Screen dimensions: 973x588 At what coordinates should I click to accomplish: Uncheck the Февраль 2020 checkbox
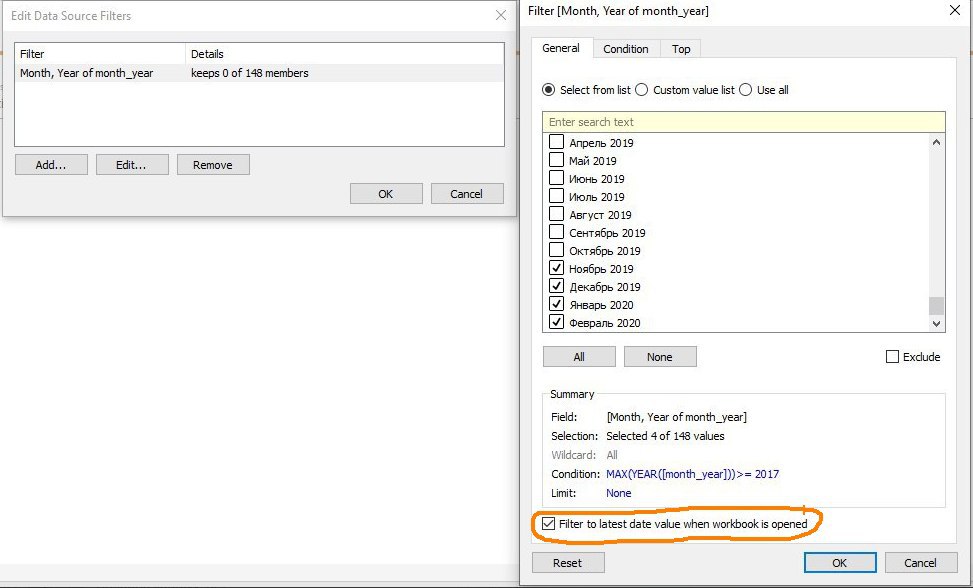(x=557, y=323)
